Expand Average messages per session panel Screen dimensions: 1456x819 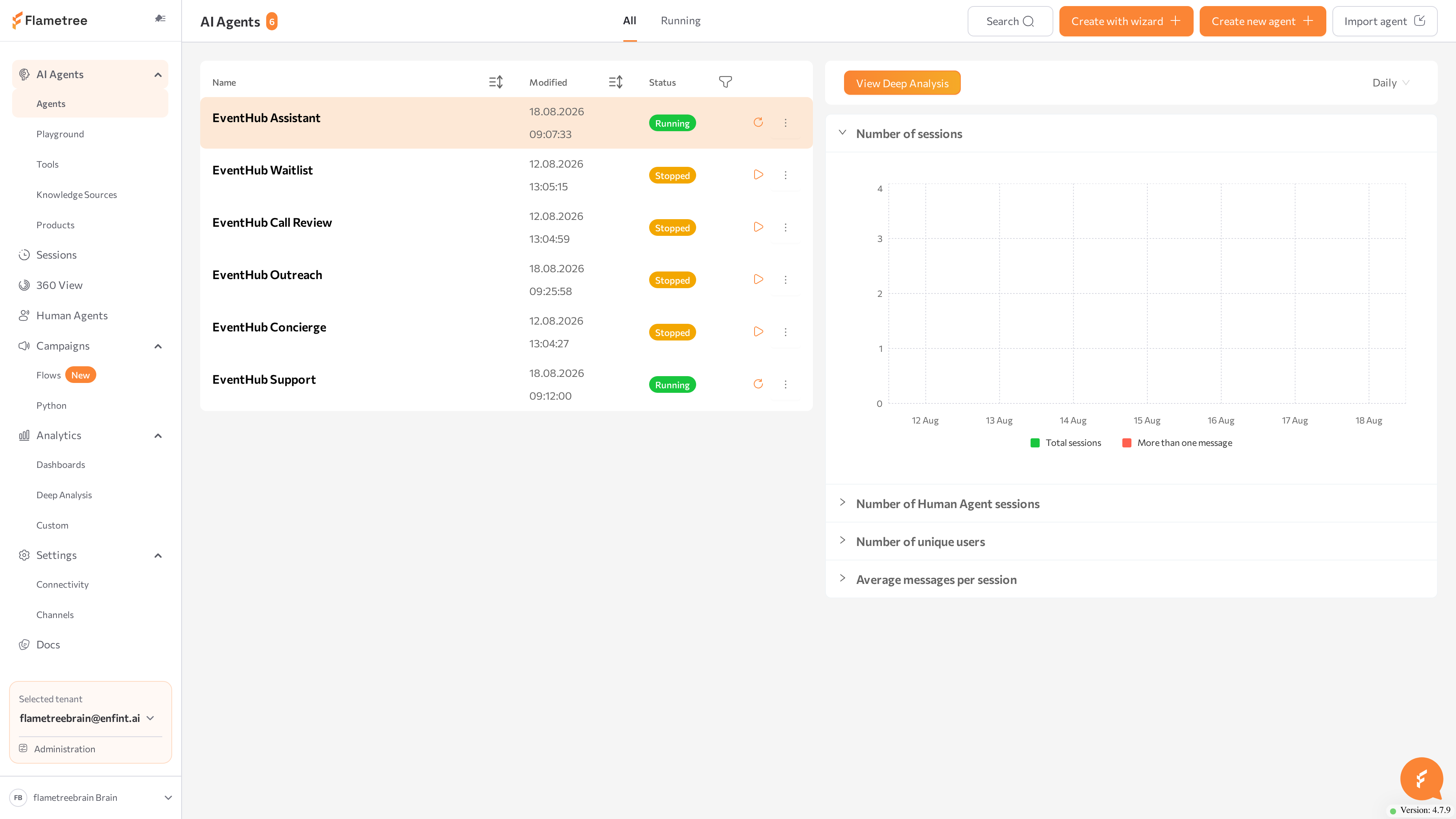(x=842, y=579)
